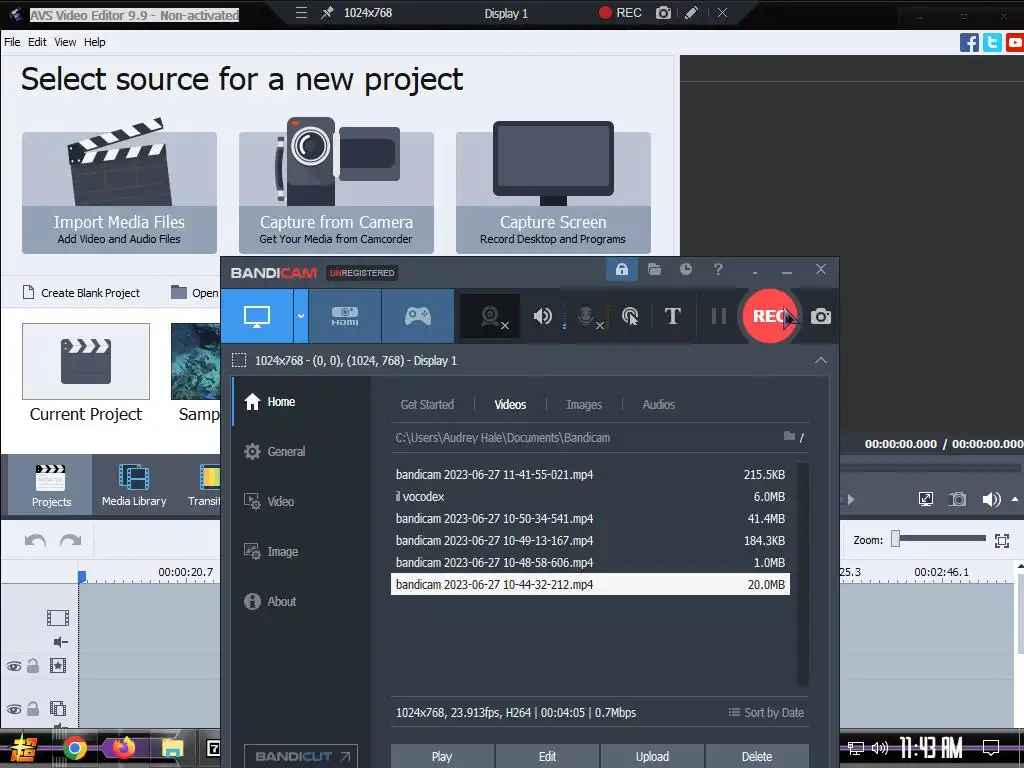The image size is (1024, 768).
Task: Toggle mouse click effects in Bandicam
Action: (630, 317)
